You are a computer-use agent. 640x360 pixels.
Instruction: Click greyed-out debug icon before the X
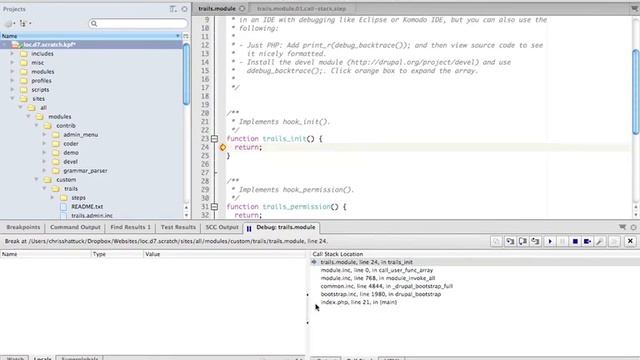[614, 241]
